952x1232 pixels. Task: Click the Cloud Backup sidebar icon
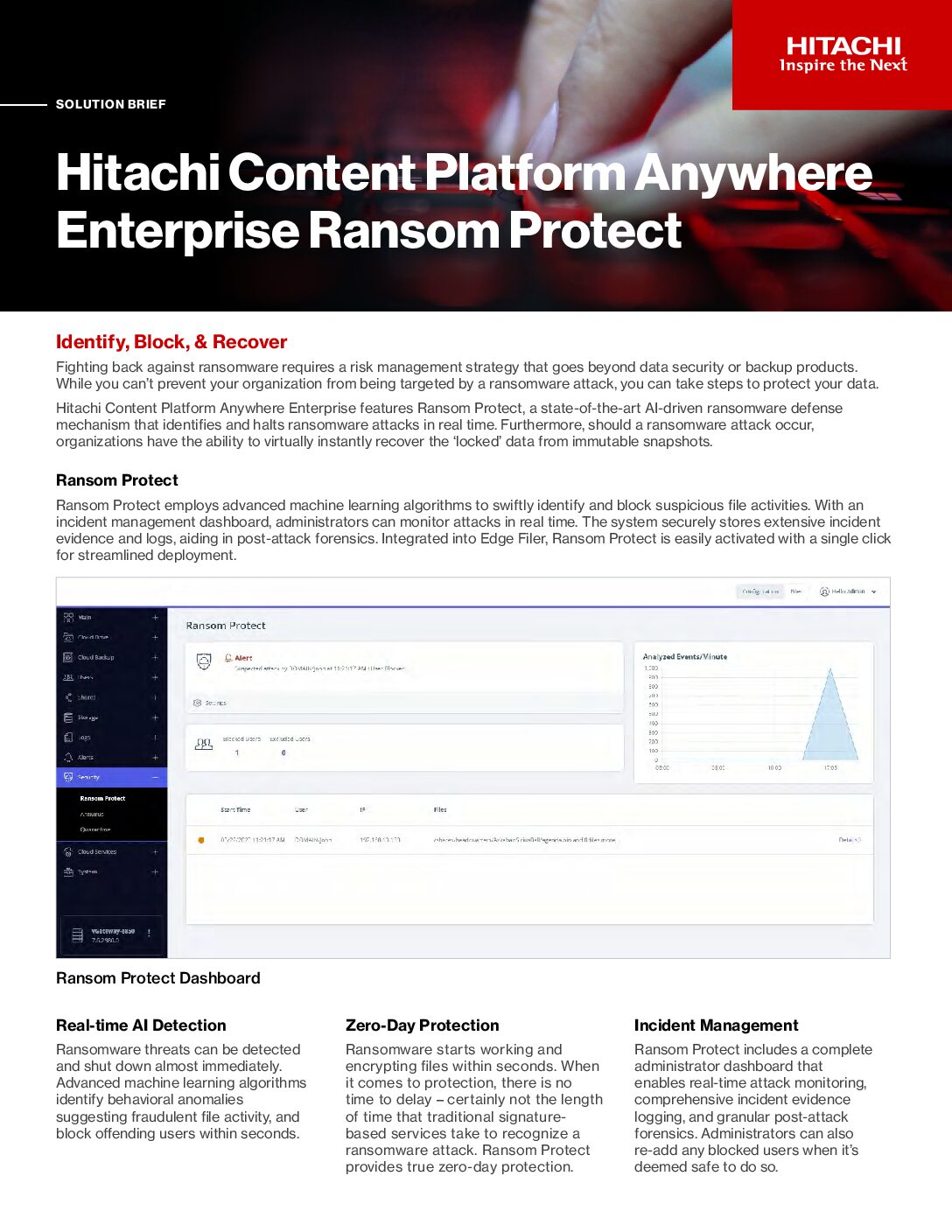pos(68,657)
